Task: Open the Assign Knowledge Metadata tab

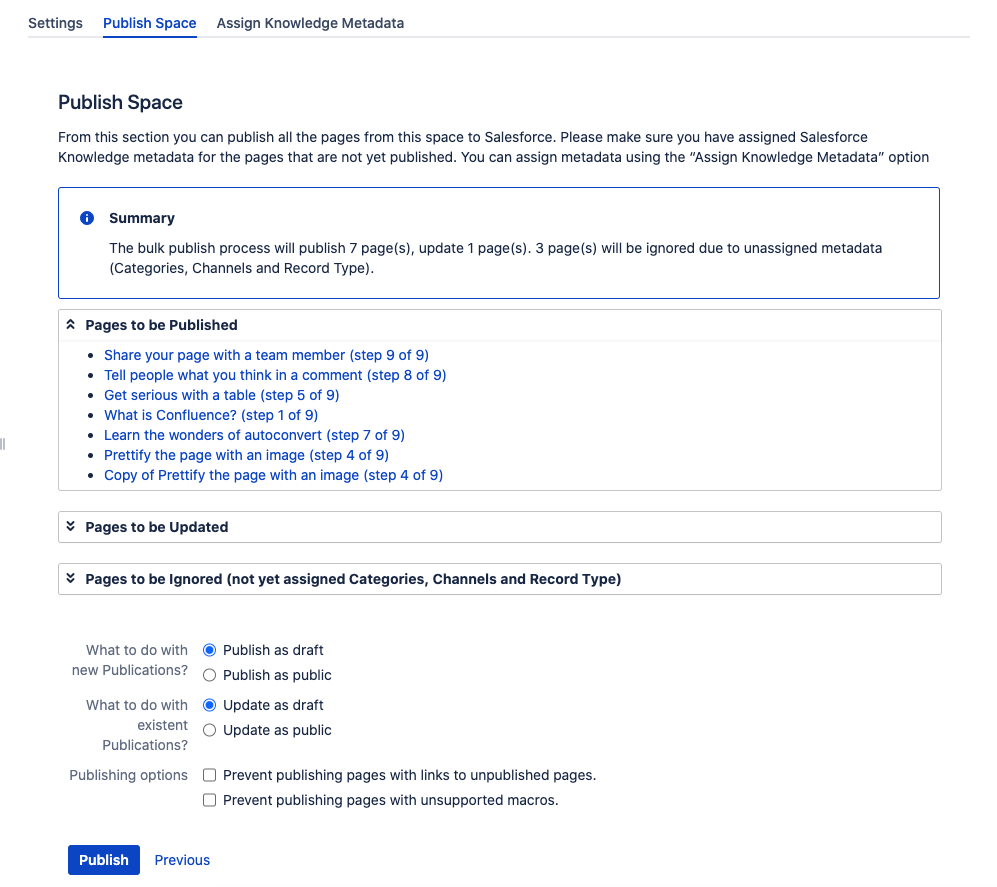Action: click(310, 23)
